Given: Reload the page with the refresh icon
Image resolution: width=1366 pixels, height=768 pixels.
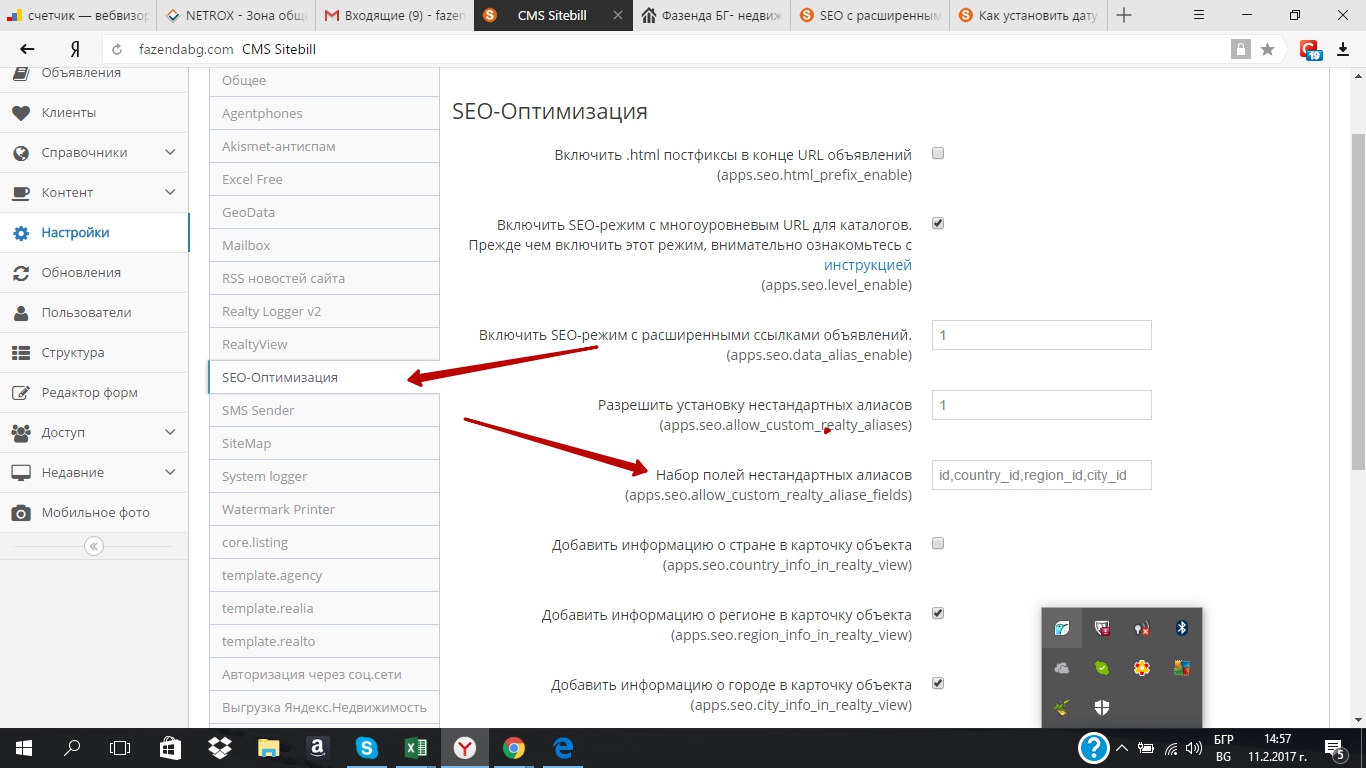Looking at the screenshot, I should (x=117, y=49).
